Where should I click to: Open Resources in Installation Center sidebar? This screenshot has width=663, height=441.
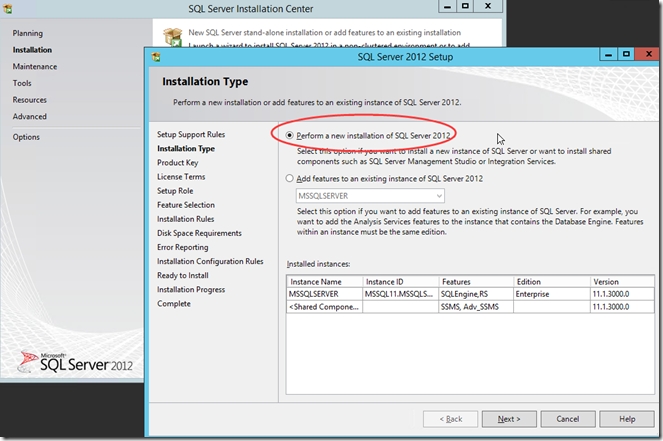coord(30,100)
